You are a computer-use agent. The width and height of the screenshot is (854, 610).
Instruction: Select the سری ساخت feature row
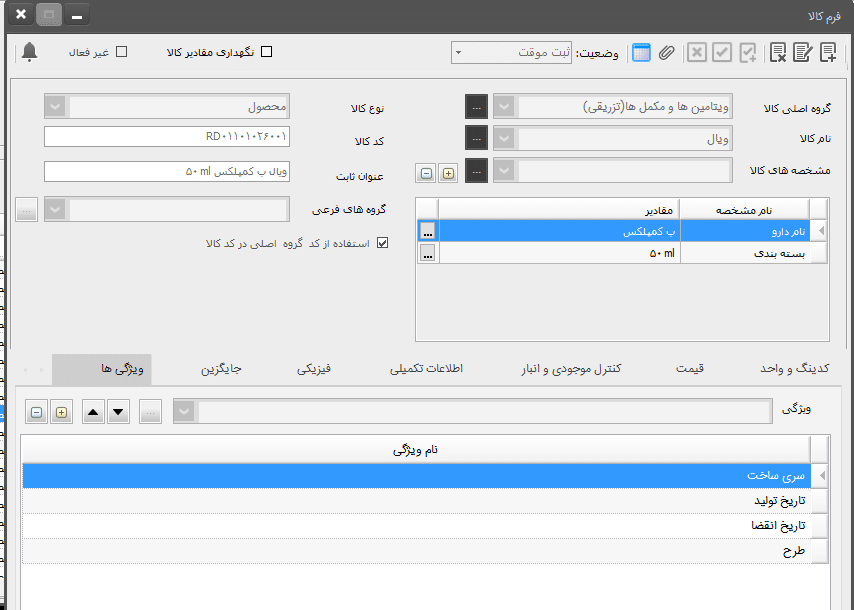pyautogui.click(x=417, y=475)
